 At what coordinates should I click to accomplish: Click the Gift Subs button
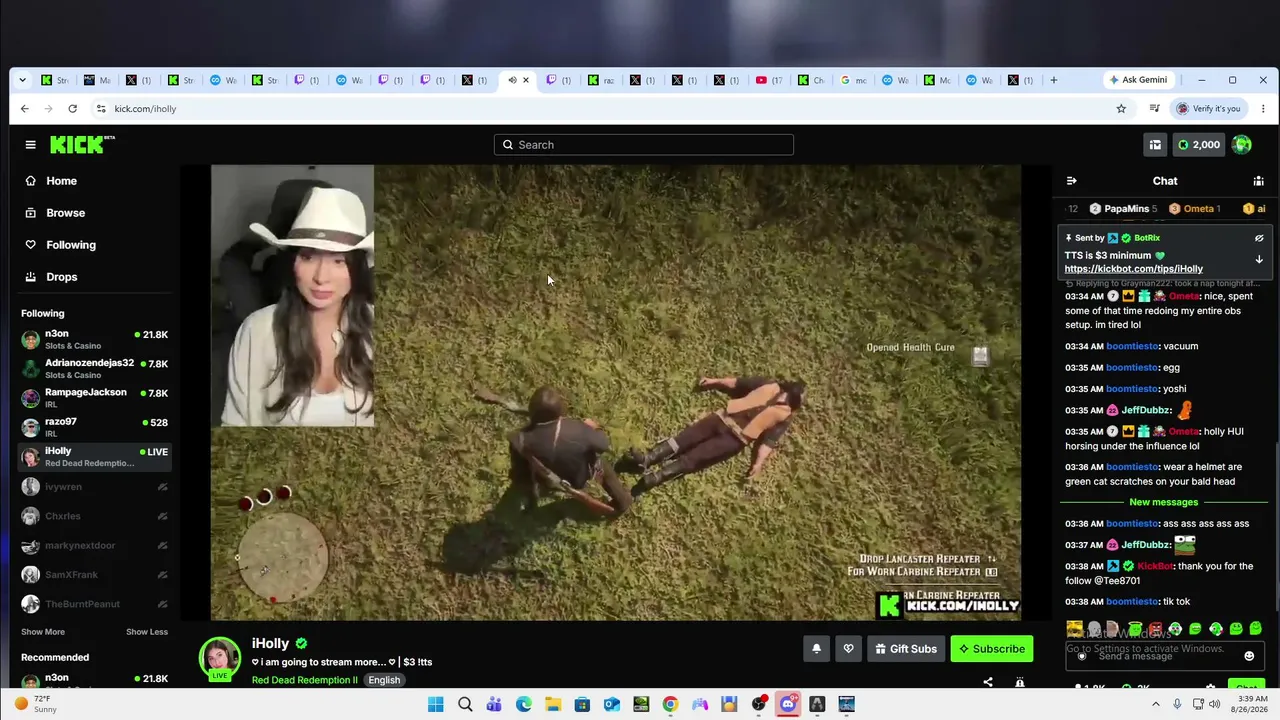[906, 649]
